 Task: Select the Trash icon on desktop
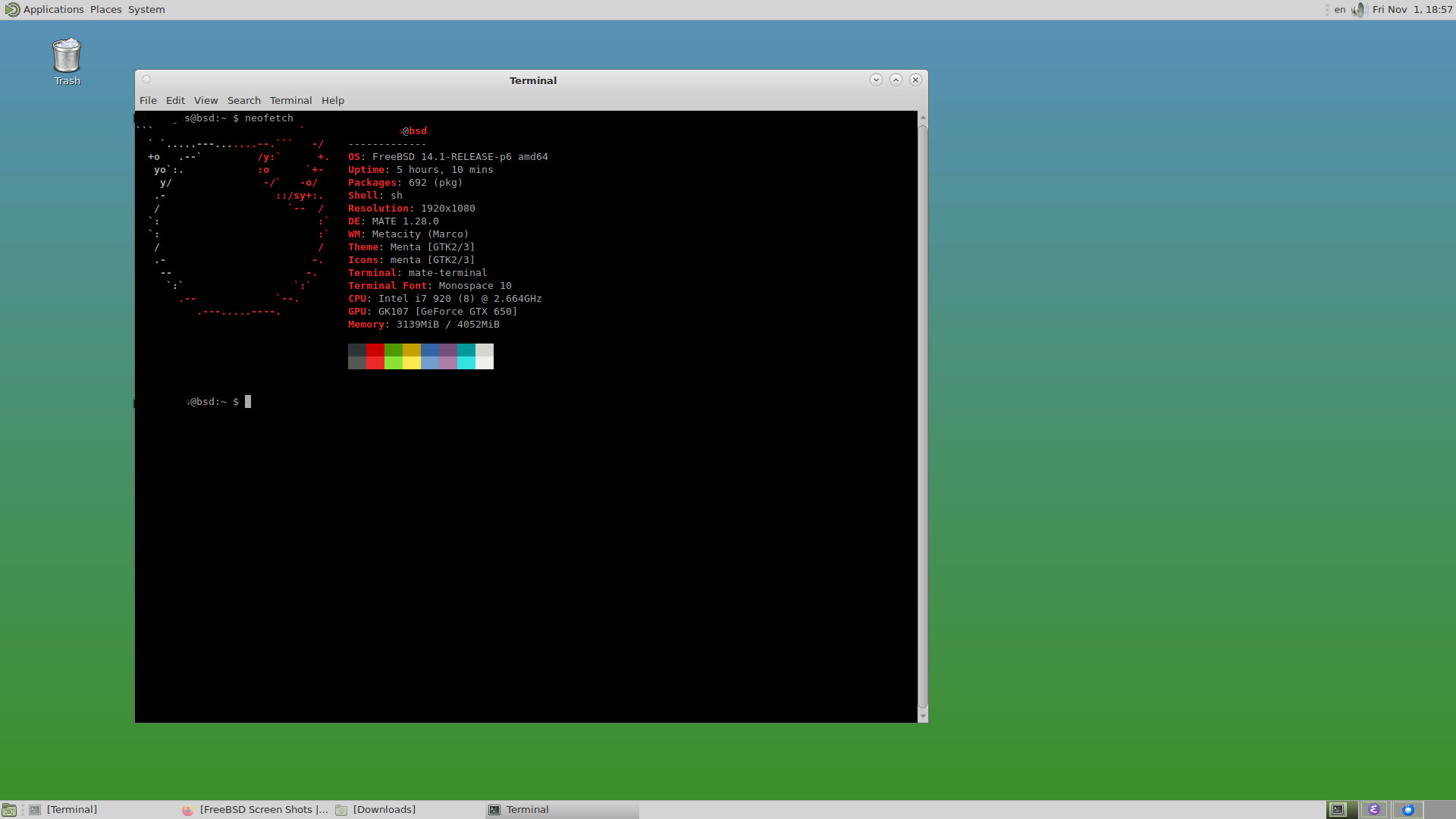pos(67,61)
